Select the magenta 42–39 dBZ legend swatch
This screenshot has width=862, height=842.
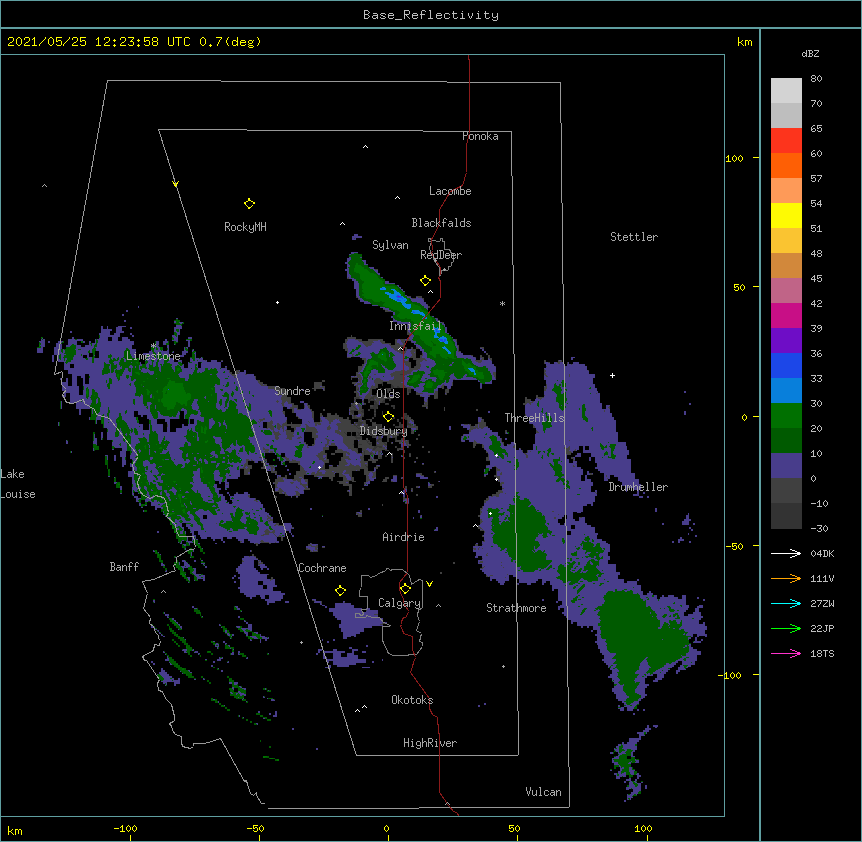pyautogui.click(x=786, y=315)
